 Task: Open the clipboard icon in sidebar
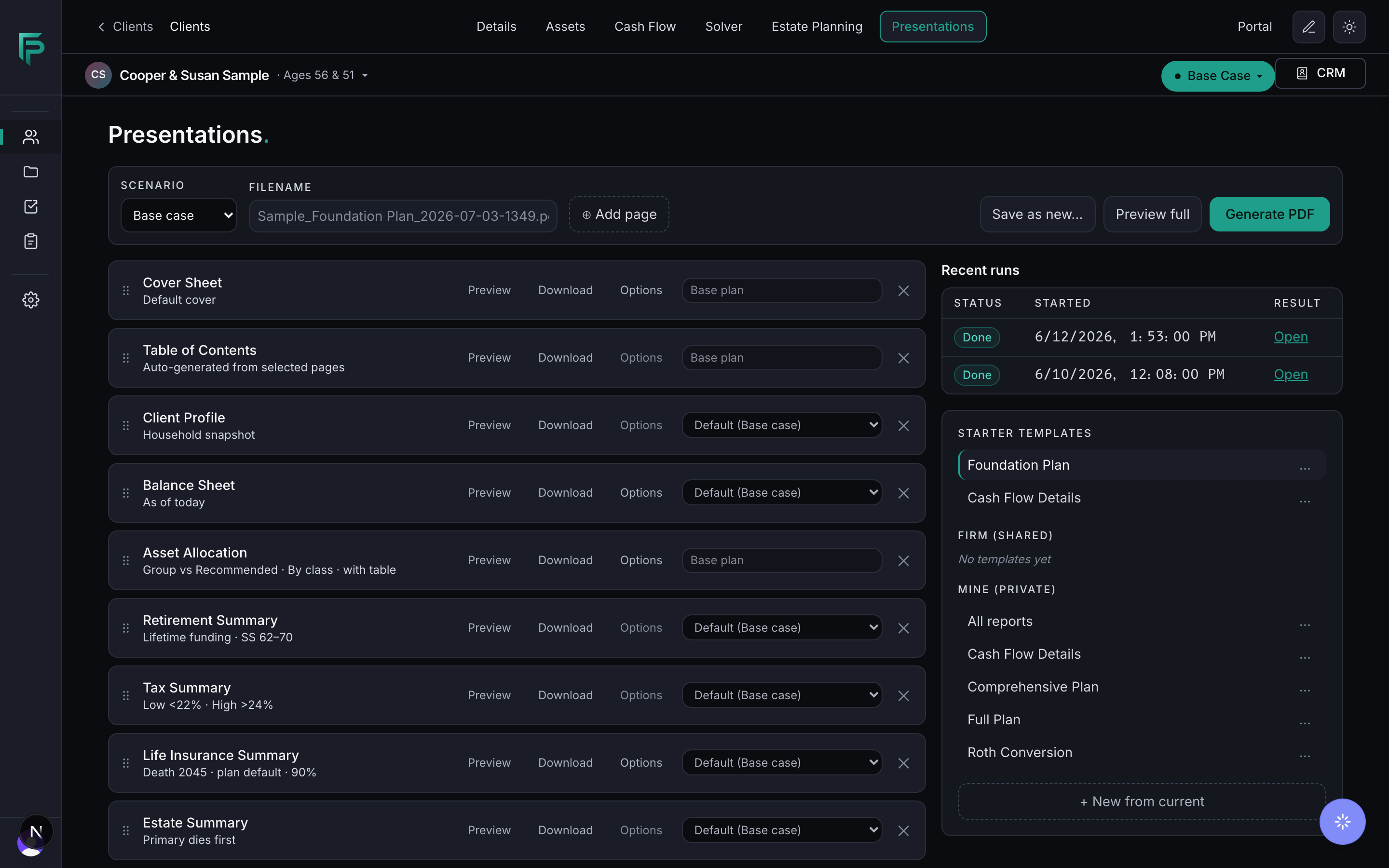(x=30, y=241)
